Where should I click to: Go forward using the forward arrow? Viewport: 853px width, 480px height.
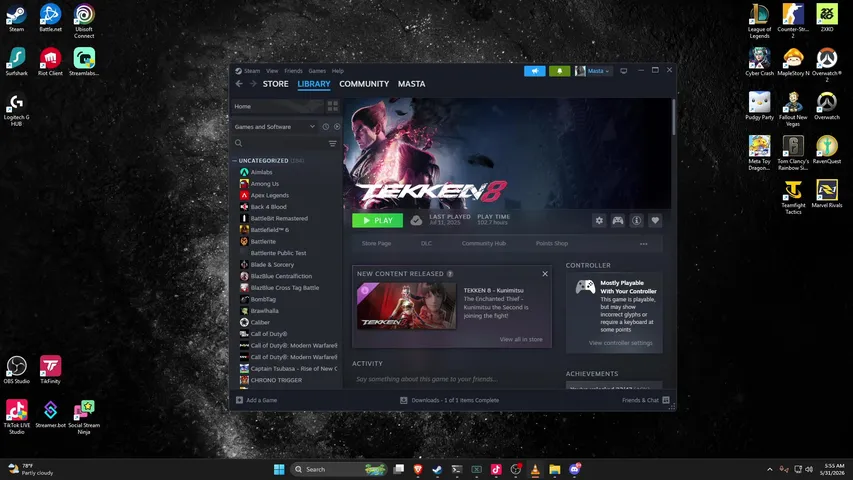coord(253,84)
